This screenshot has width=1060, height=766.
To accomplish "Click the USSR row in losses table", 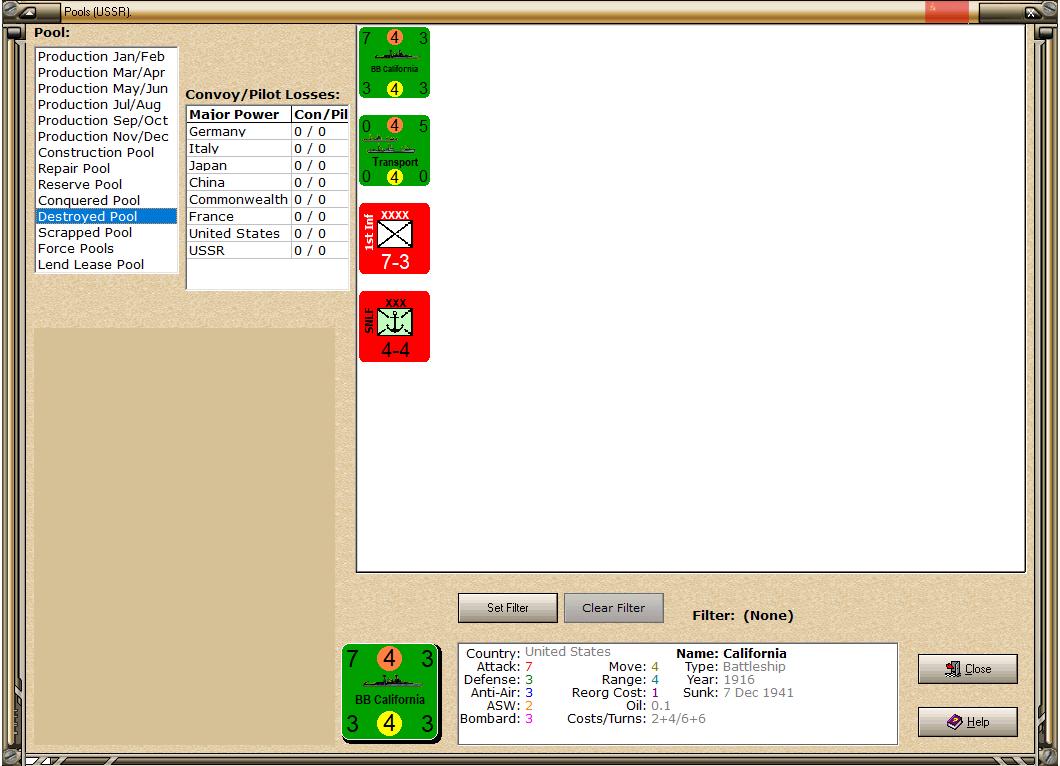I will click(268, 250).
